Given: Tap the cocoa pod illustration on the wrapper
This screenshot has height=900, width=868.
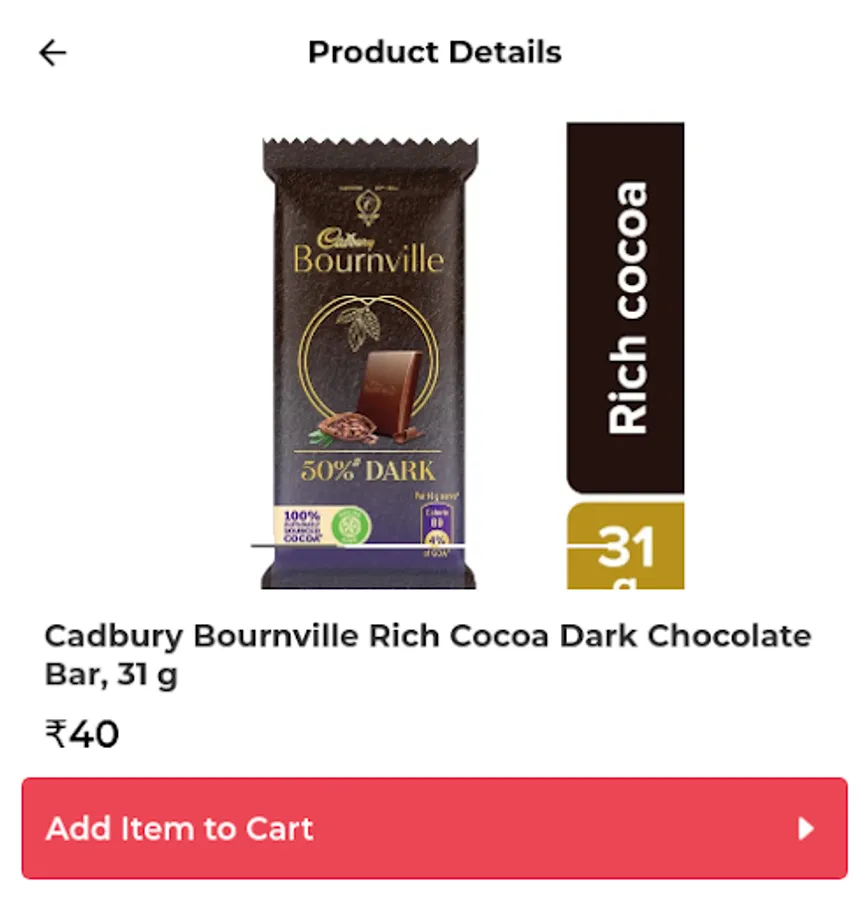Looking at the screenshot, I should click(x=343, y=430).
